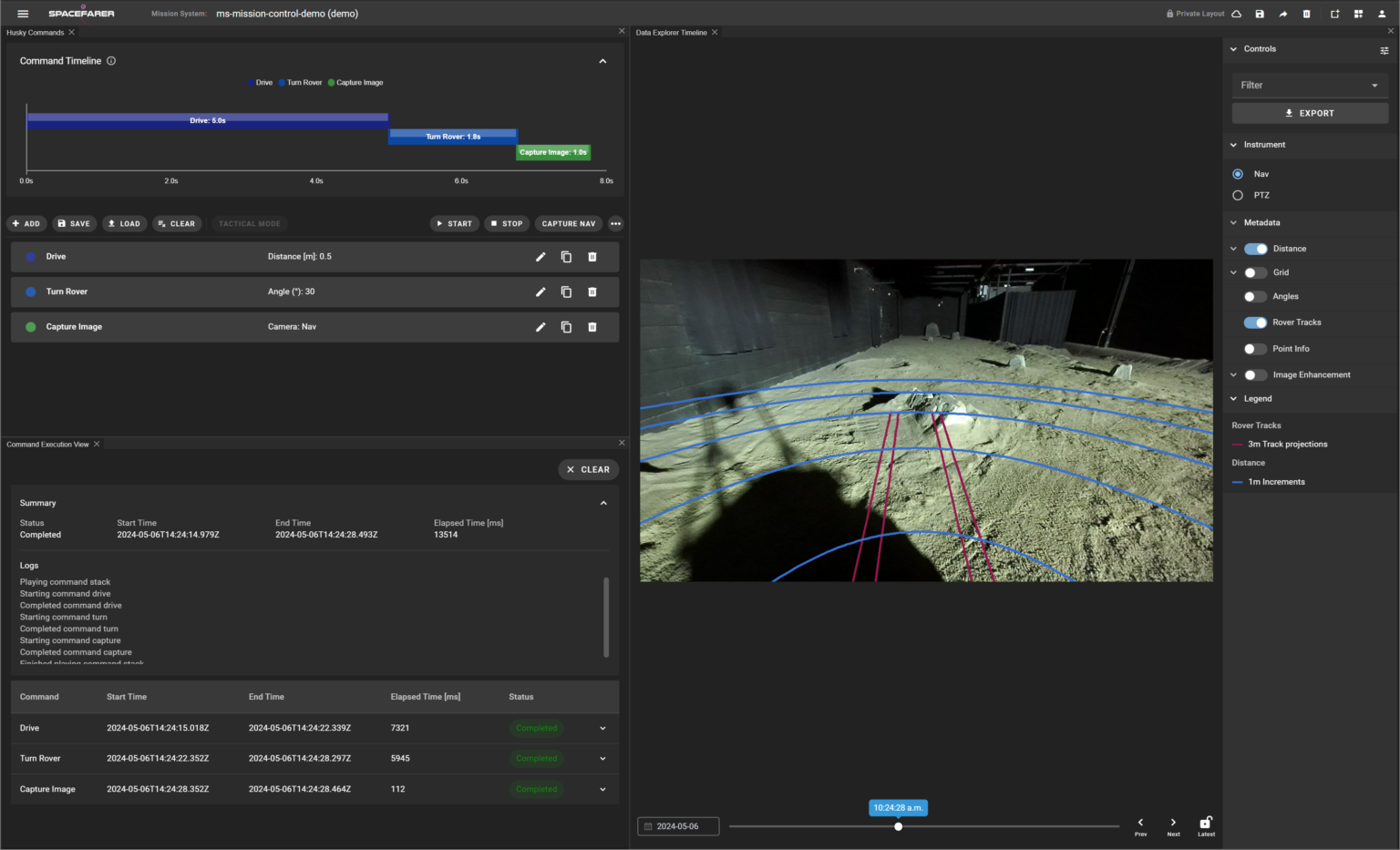Viewport: 1400px width, 850px height.
Task: Open the hamburger main menu
Action: coord(23,14)
